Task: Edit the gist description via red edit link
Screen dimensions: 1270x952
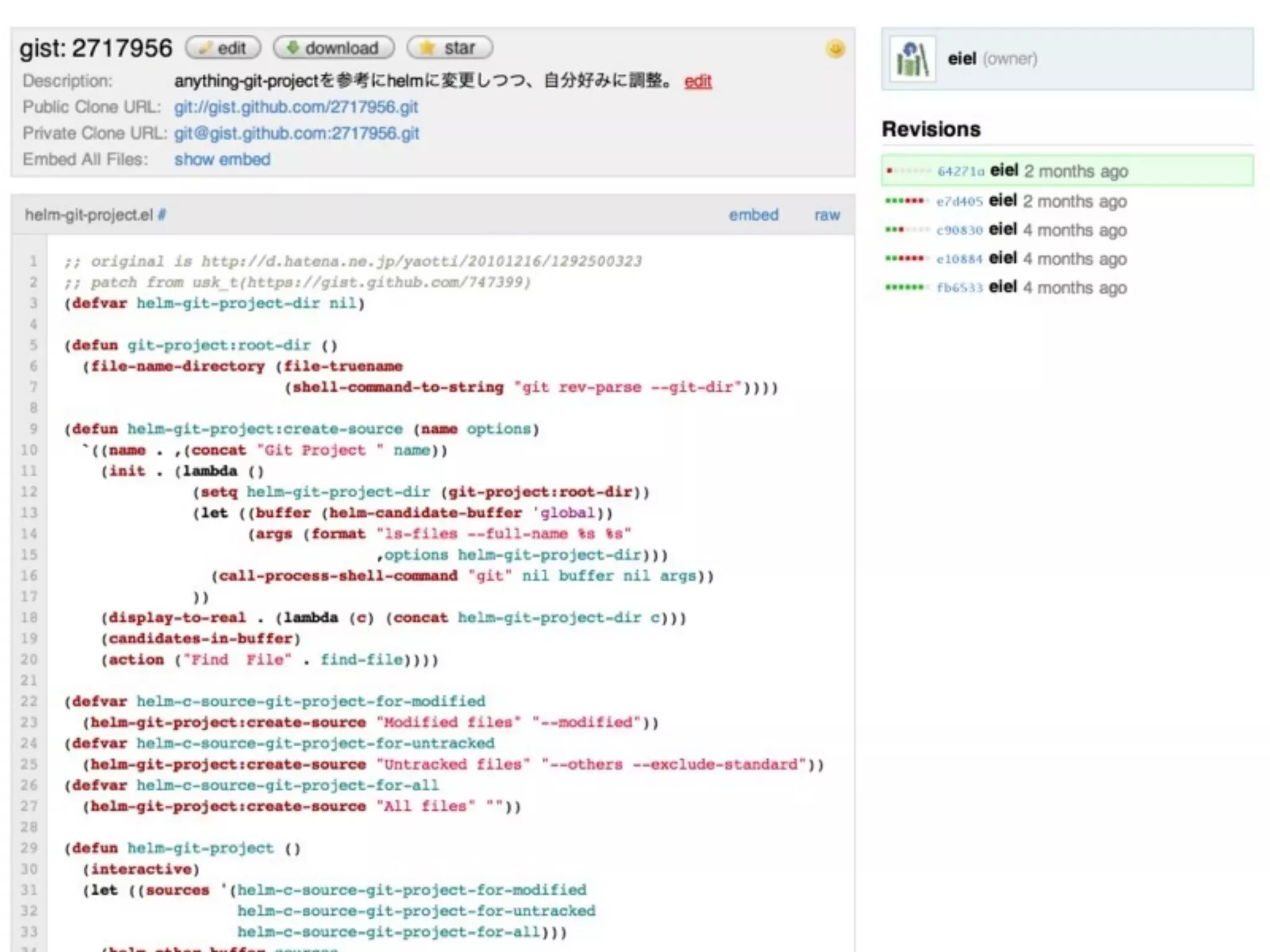Action: pos(698,81)
